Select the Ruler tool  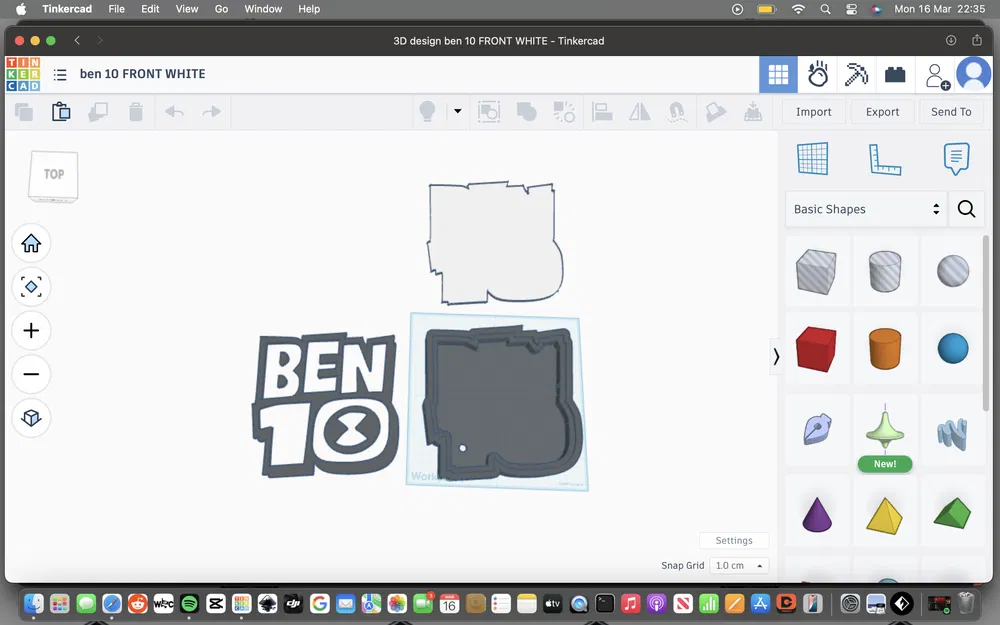tap(885, 158)
